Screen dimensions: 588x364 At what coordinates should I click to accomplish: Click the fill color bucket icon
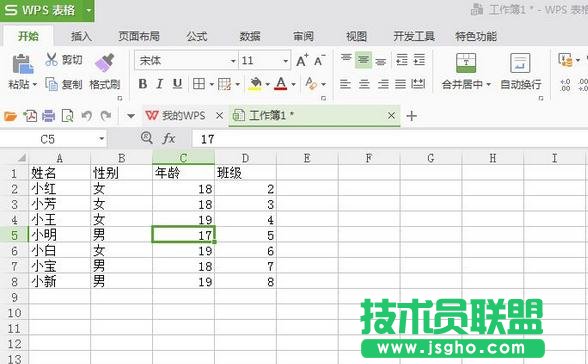(x=255, y=84)
